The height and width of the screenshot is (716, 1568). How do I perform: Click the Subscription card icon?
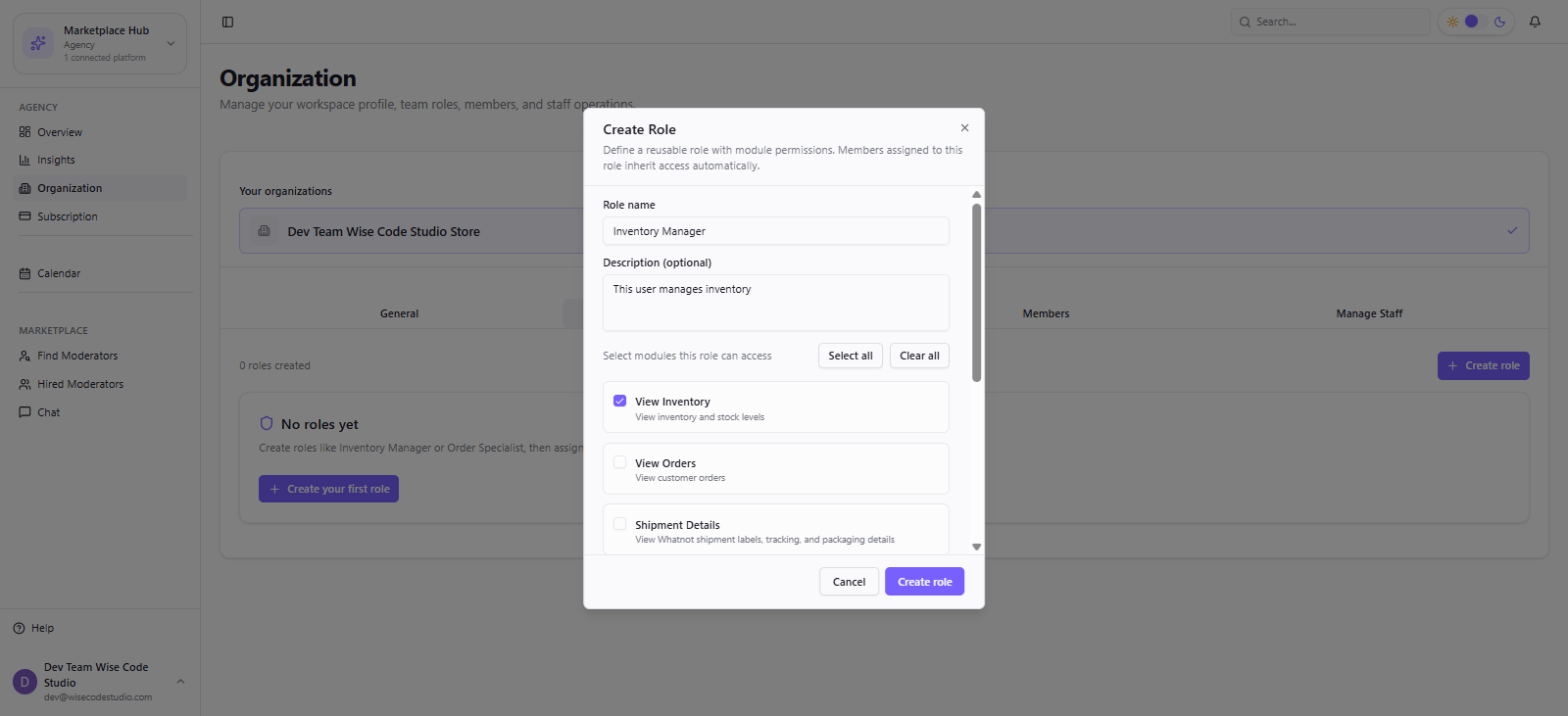click(x=24, y=216)
